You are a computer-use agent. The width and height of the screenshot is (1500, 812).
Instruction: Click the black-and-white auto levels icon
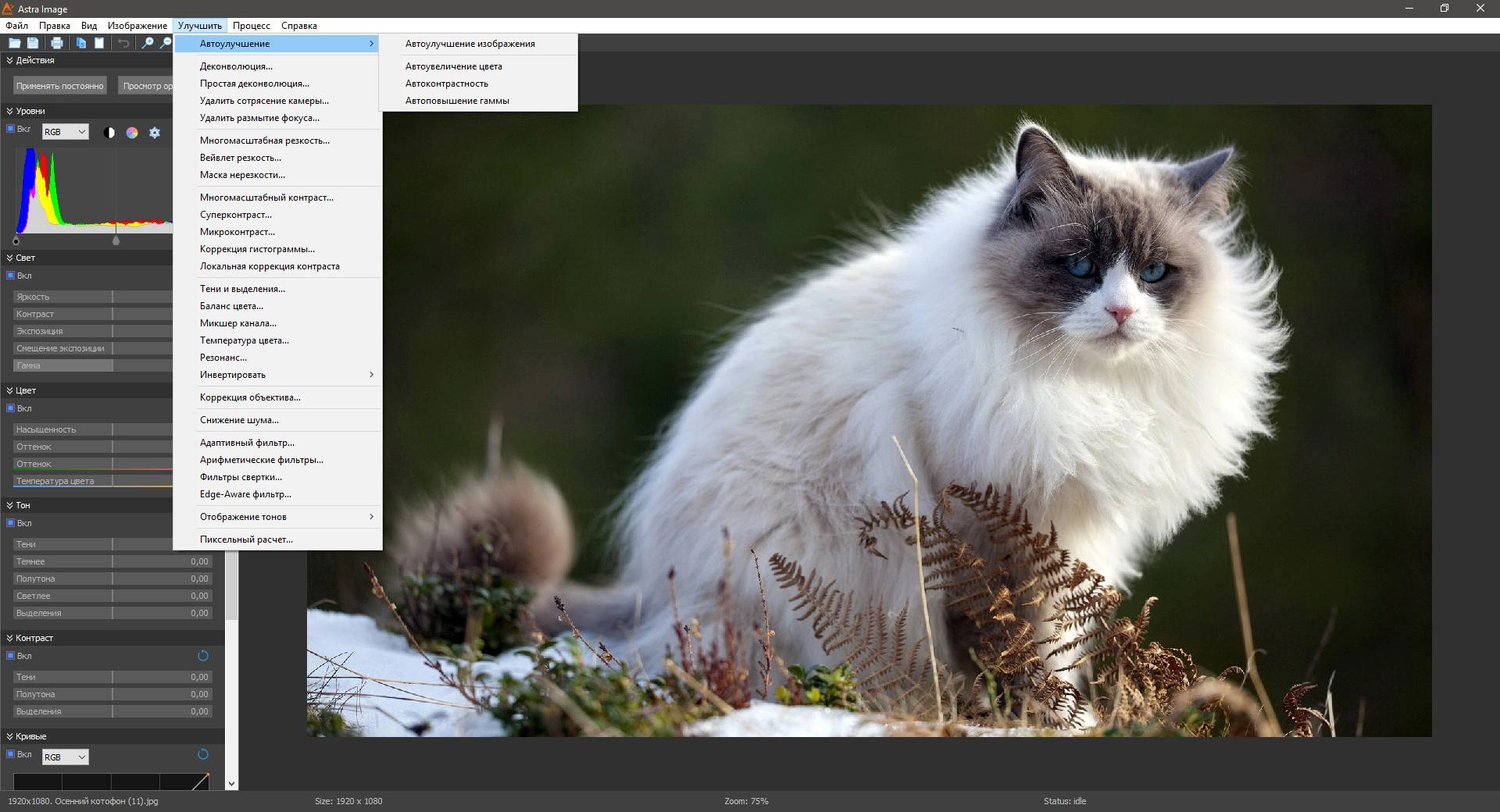point(109,133)
